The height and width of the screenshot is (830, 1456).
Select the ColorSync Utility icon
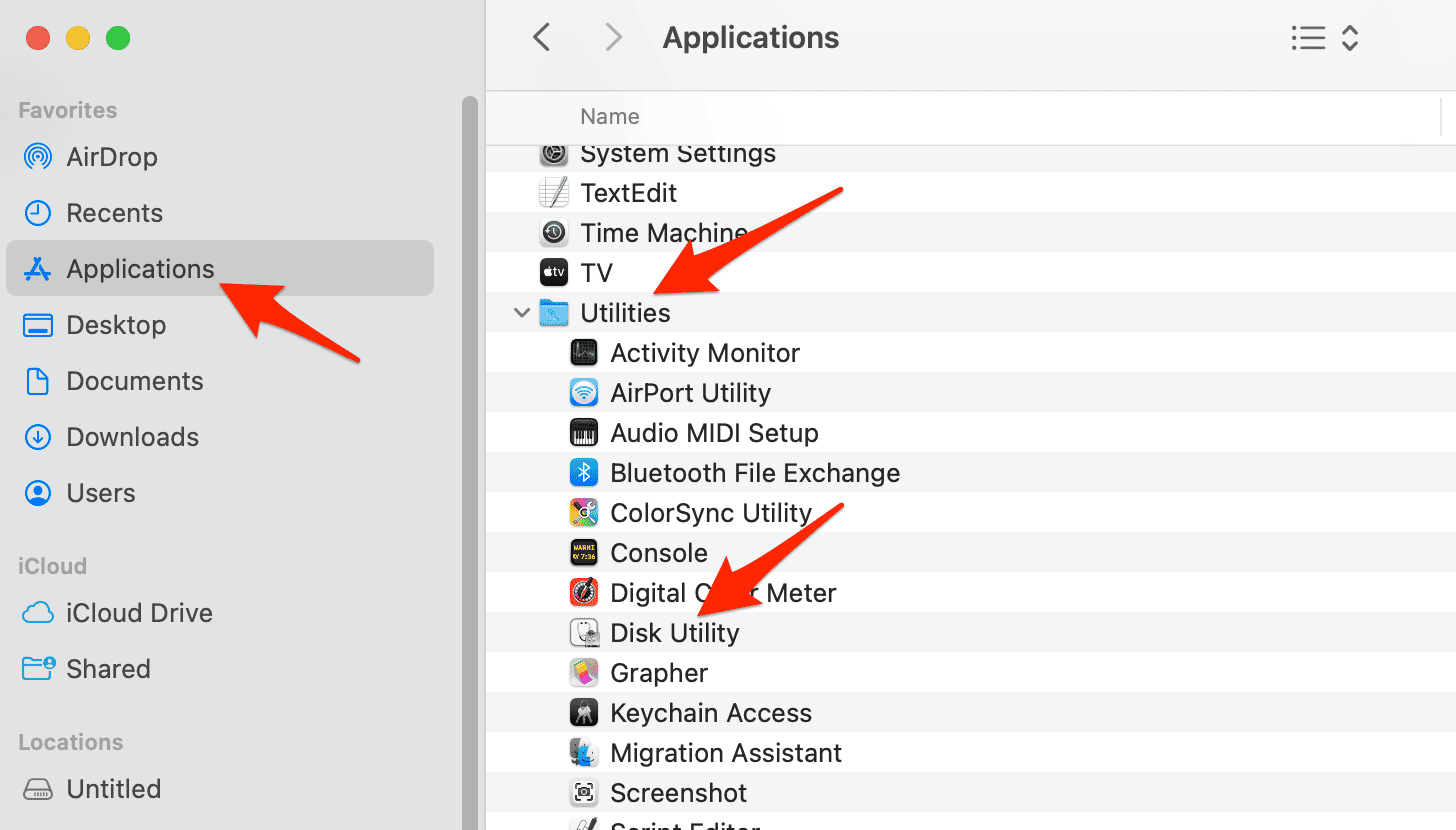(x=583, y=513)
